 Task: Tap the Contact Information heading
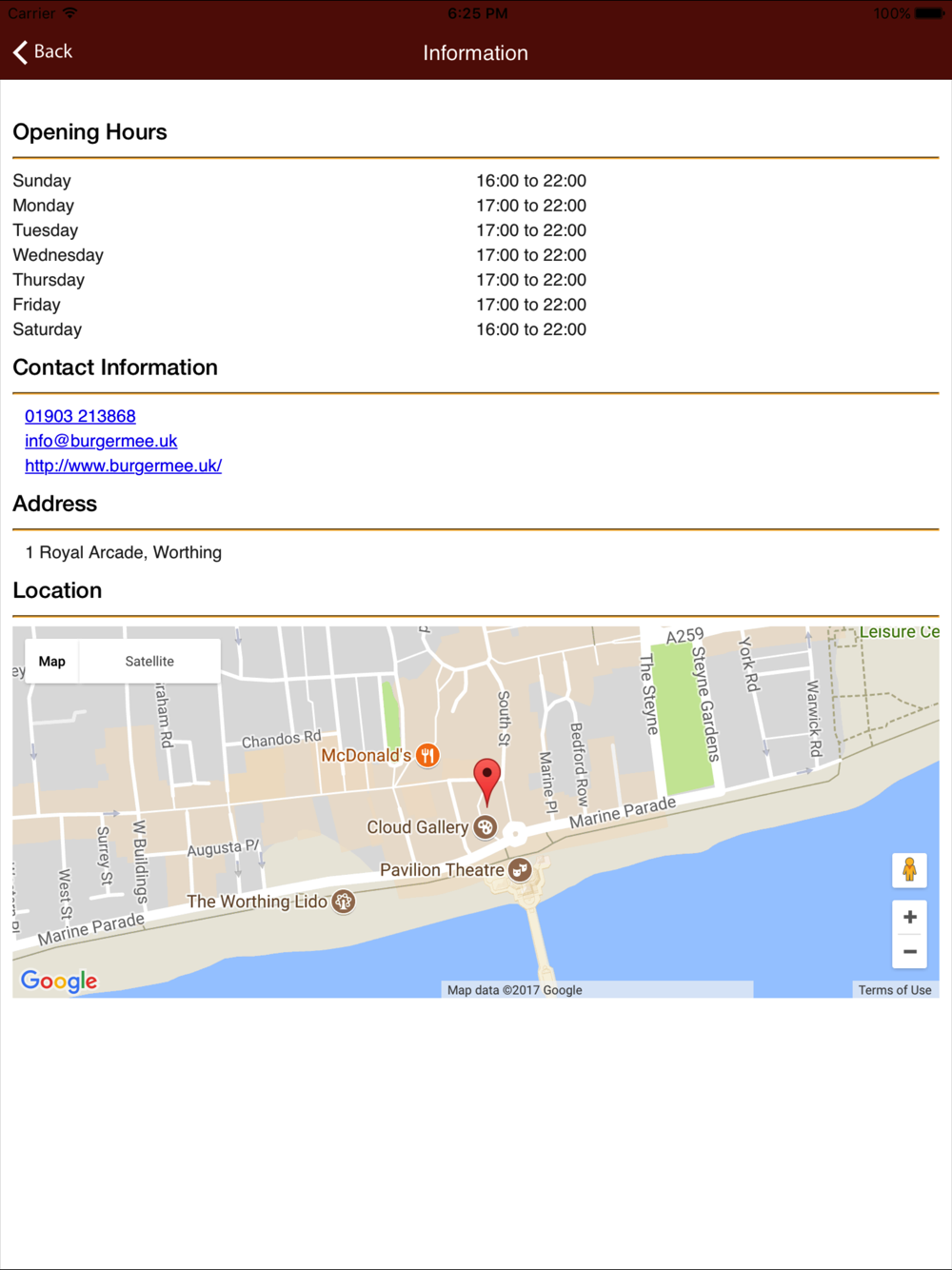click(x=115, y=367)
